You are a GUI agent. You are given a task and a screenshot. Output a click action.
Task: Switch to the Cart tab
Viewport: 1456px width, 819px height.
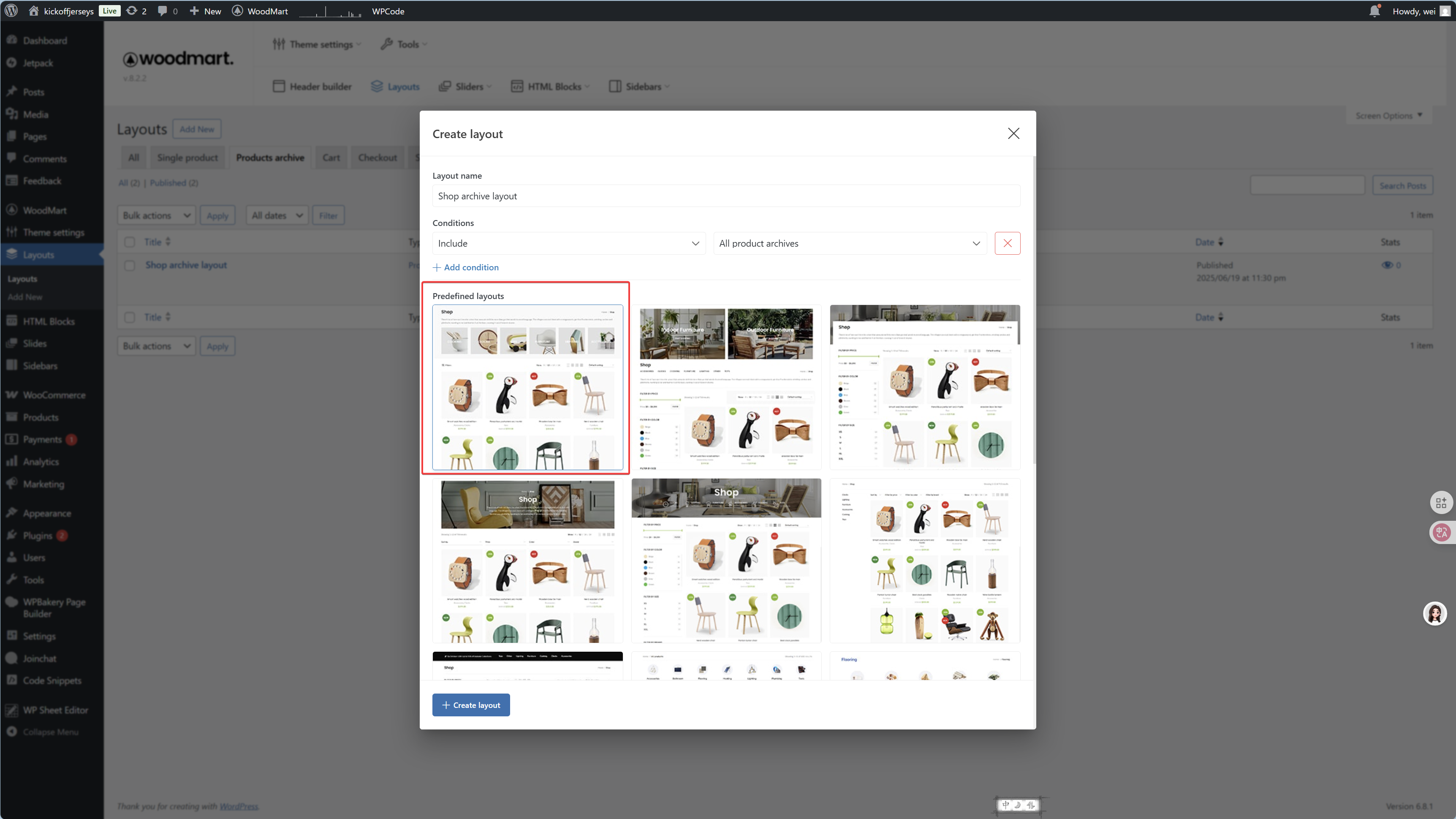[331, 158]
